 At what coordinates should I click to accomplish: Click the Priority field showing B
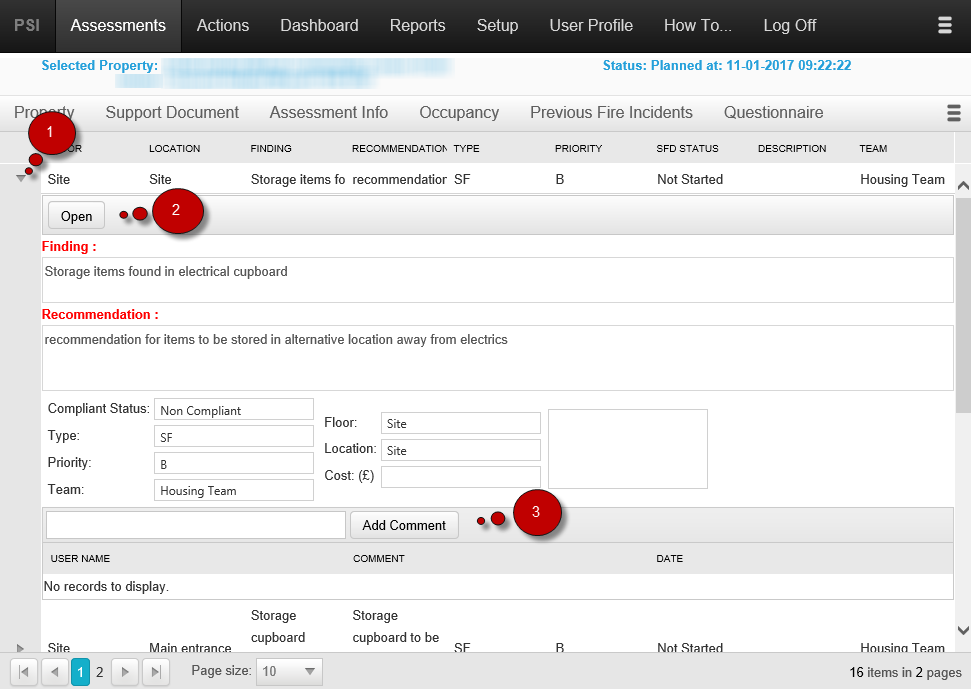pos(234,463)
